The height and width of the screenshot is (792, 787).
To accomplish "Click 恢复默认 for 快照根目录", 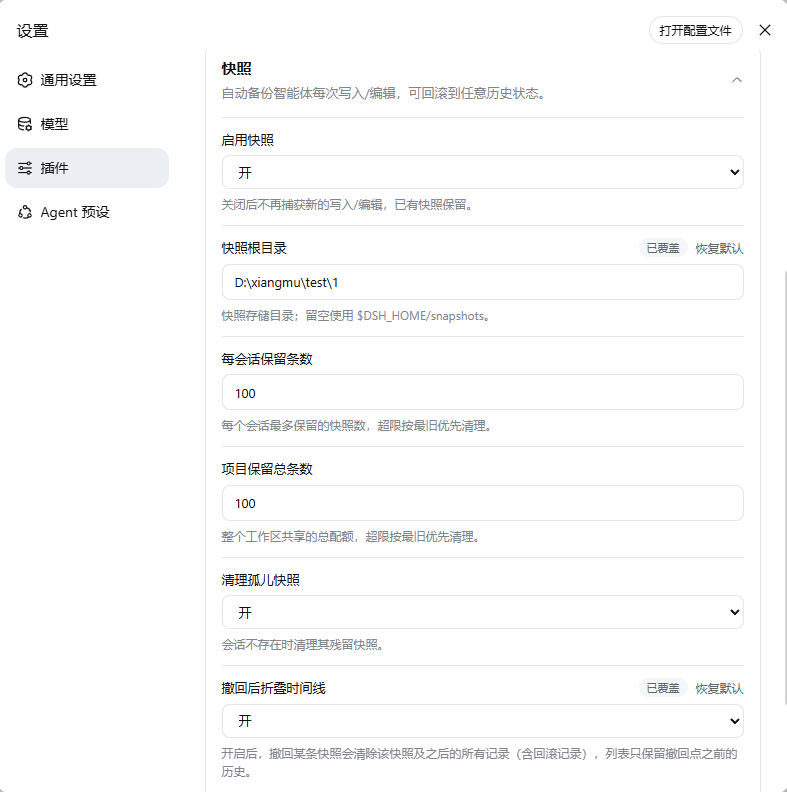I will [719, 248].
